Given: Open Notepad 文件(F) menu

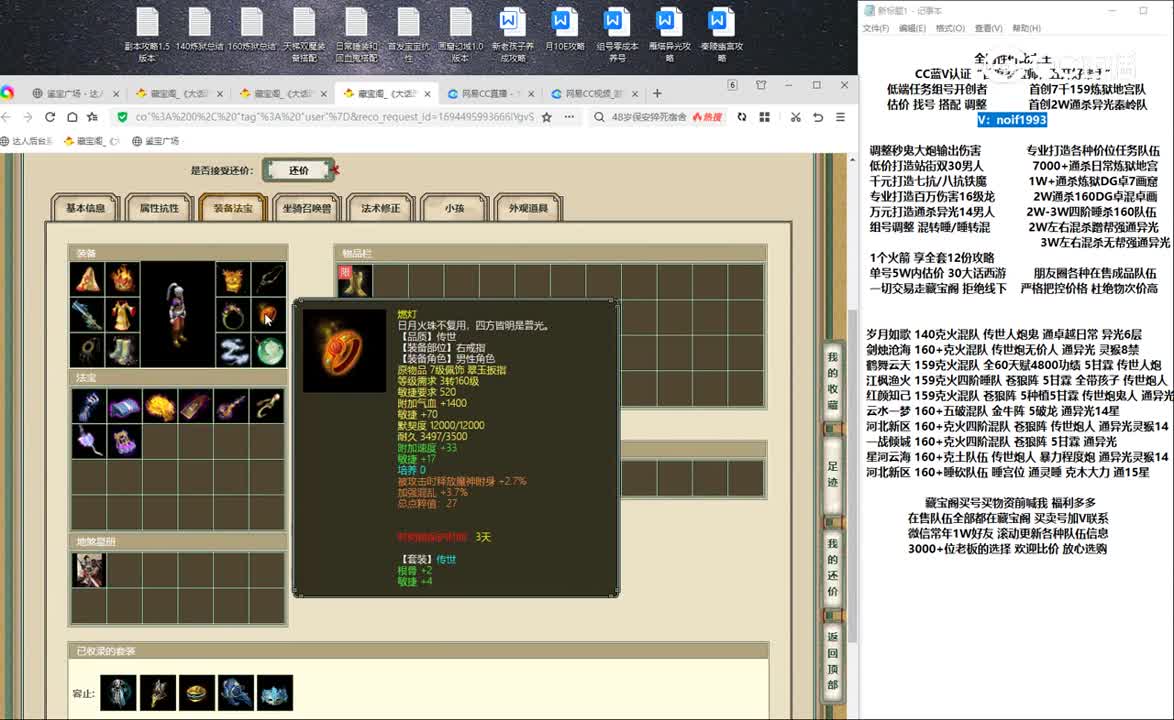Looking at the screenshot, I should click(x=875, y=28).
